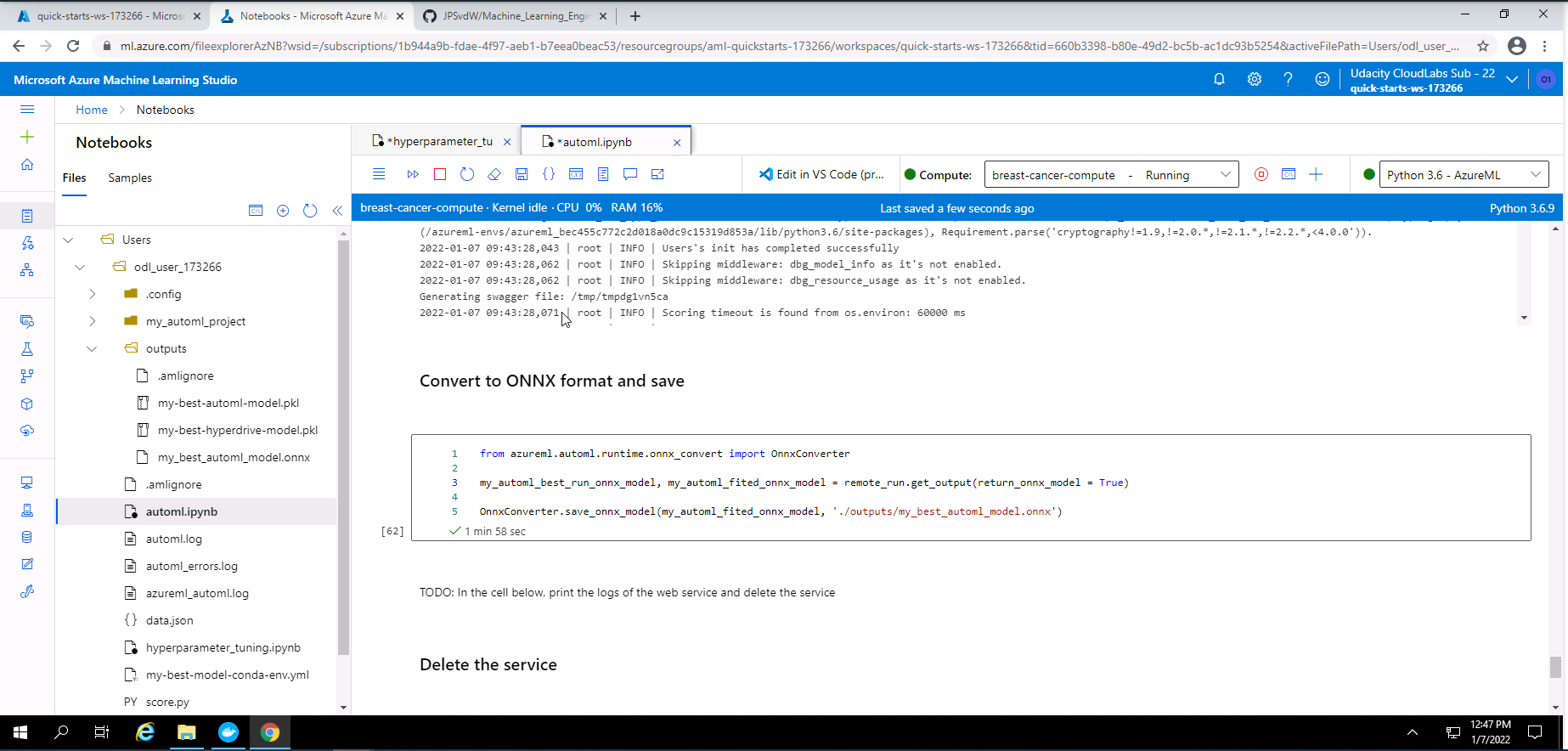Open the subscription switcher chevron in the header
Screen dimensions: 1568x751
tap(1512, 79)
